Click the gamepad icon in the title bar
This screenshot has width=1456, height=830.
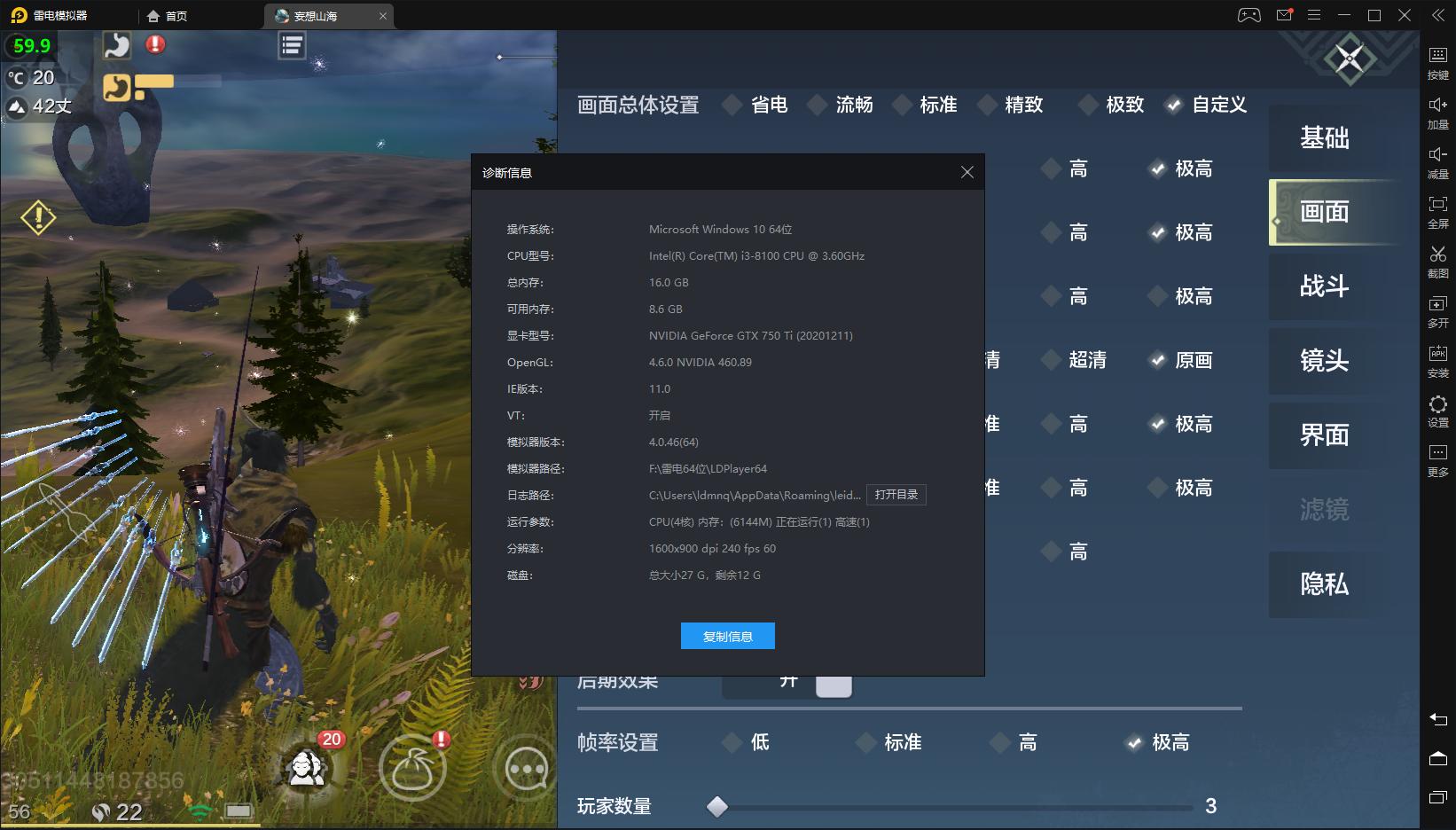[1249, 15]
